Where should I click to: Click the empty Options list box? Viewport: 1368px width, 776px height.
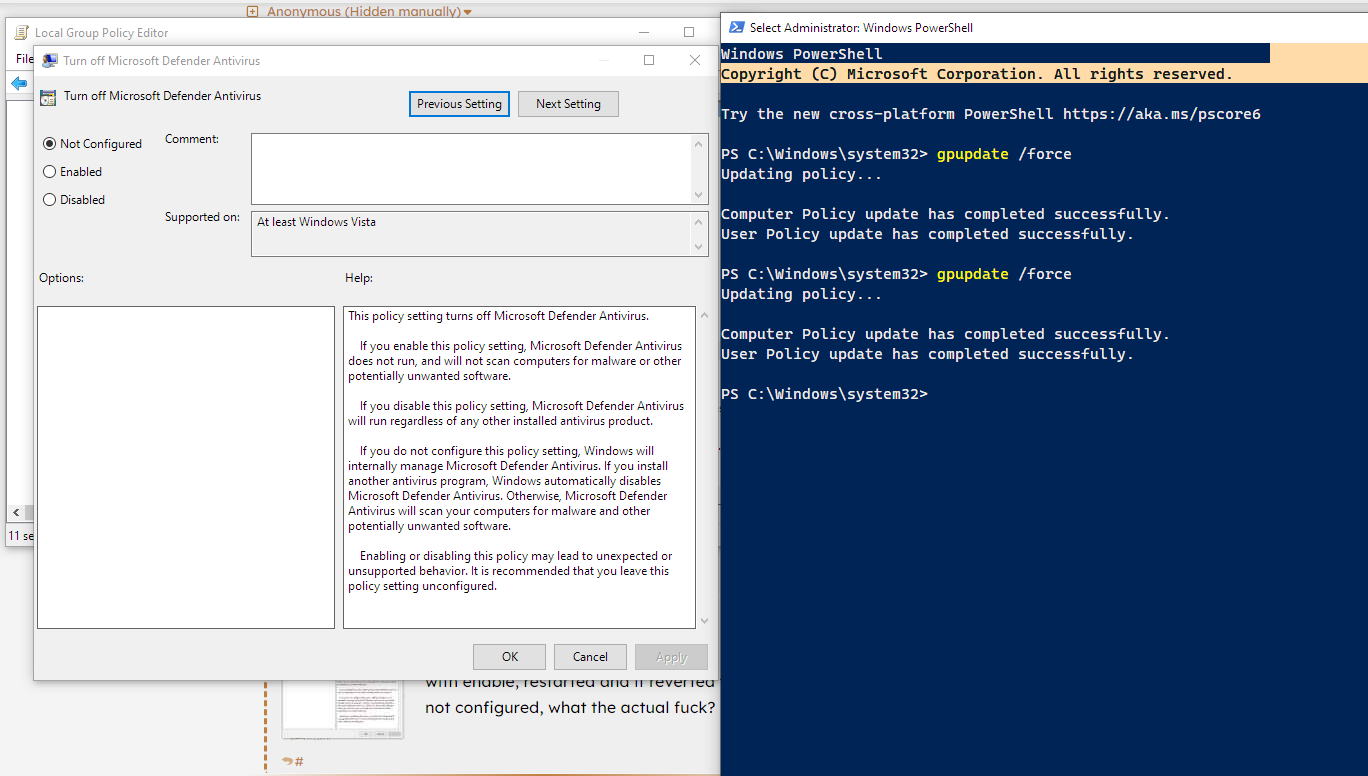[x=186, y=467]
